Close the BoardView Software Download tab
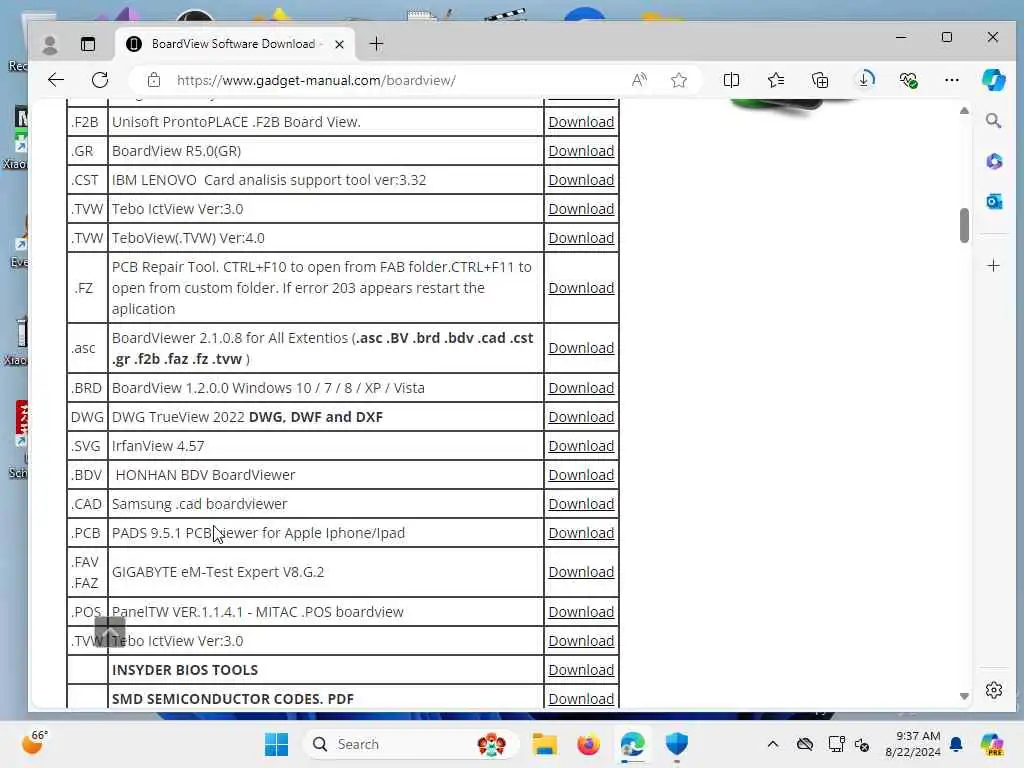The width and height of the screenshot is (1024, 768). click(x=339, y=44)
